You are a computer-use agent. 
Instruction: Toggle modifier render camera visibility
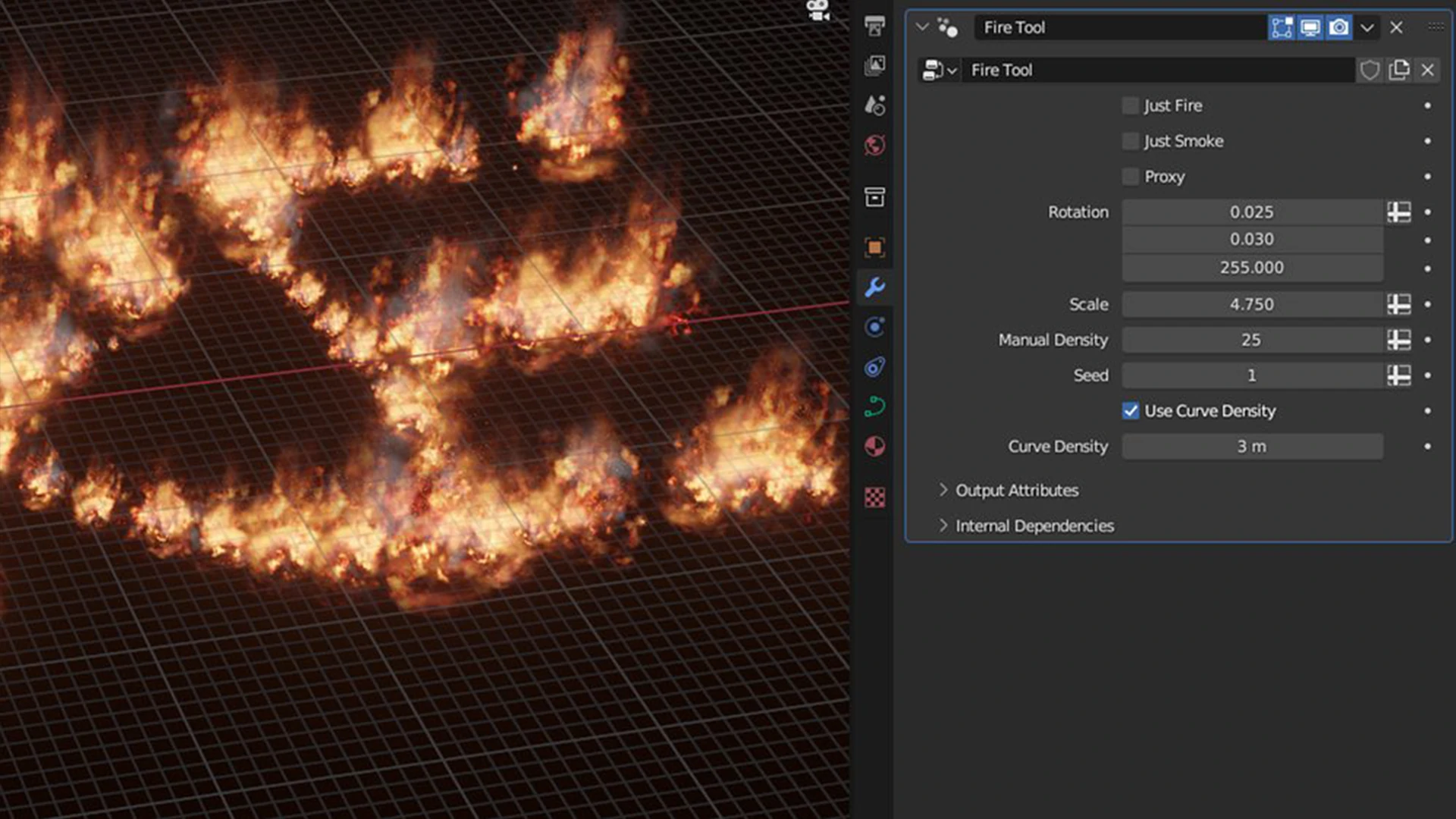(x=1339, y=27)
